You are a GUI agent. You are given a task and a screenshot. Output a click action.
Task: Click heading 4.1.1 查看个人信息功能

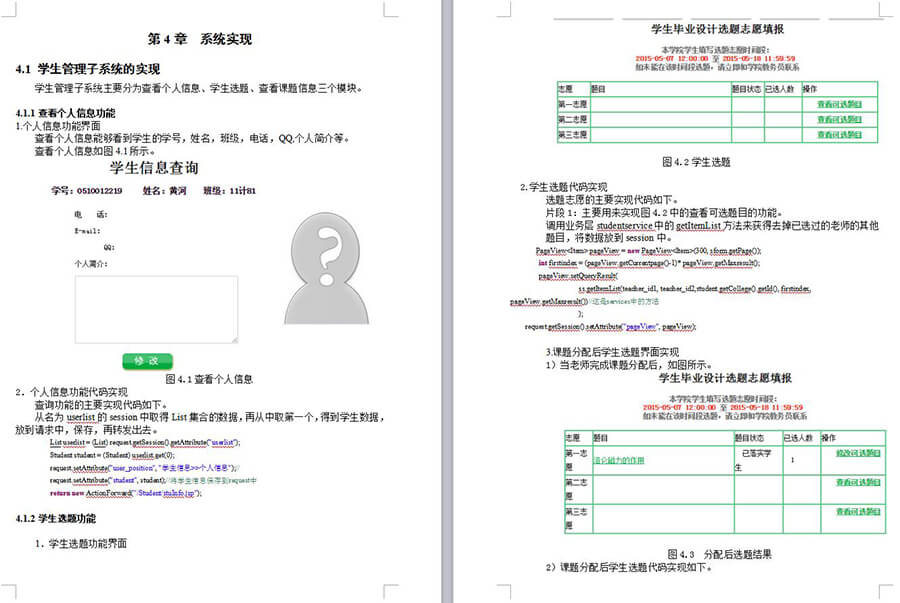pos(65,113)
